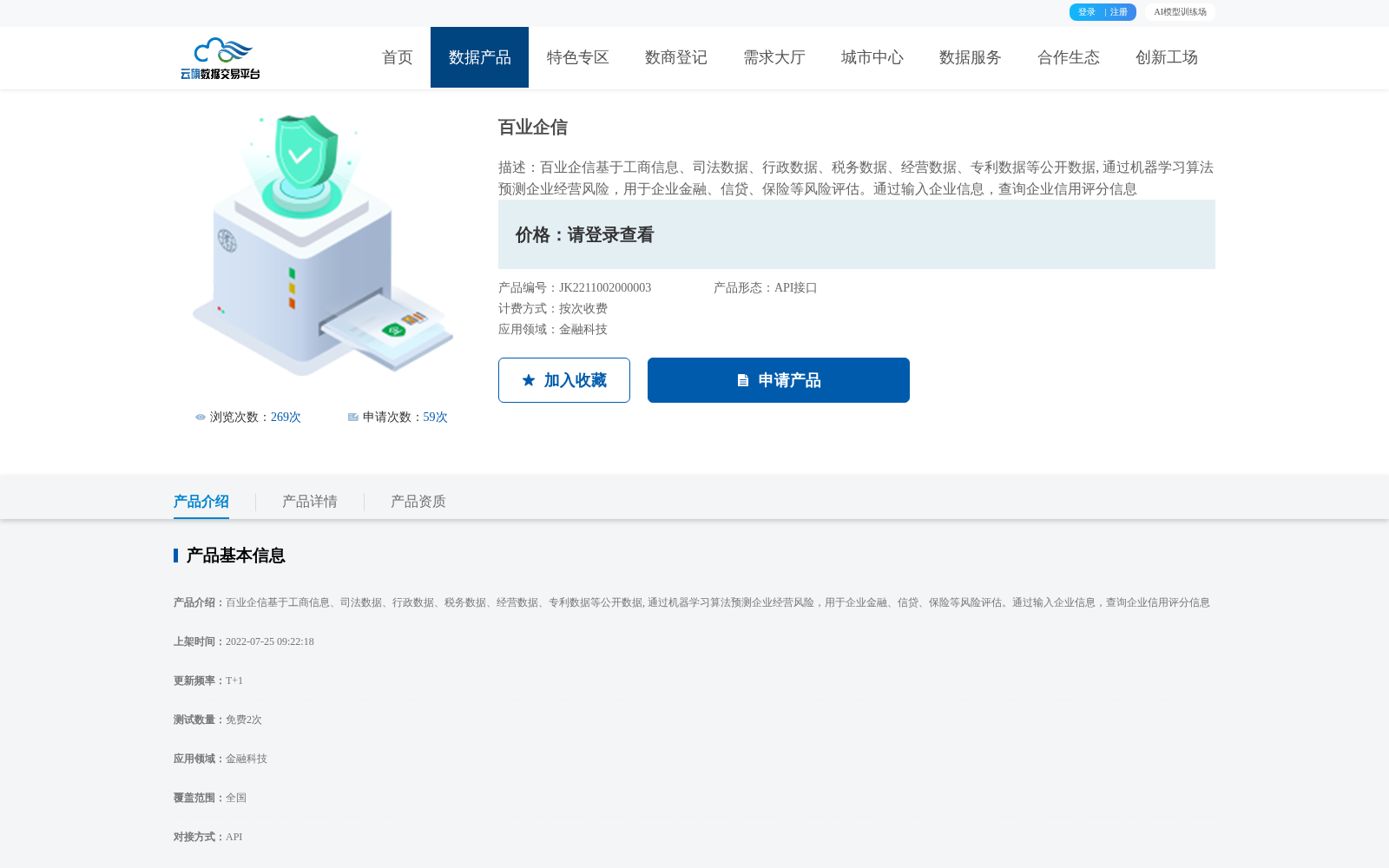The image size is (1389, 868).
Task: Open the 百业企信 product image
Action: tap(322, 246)
